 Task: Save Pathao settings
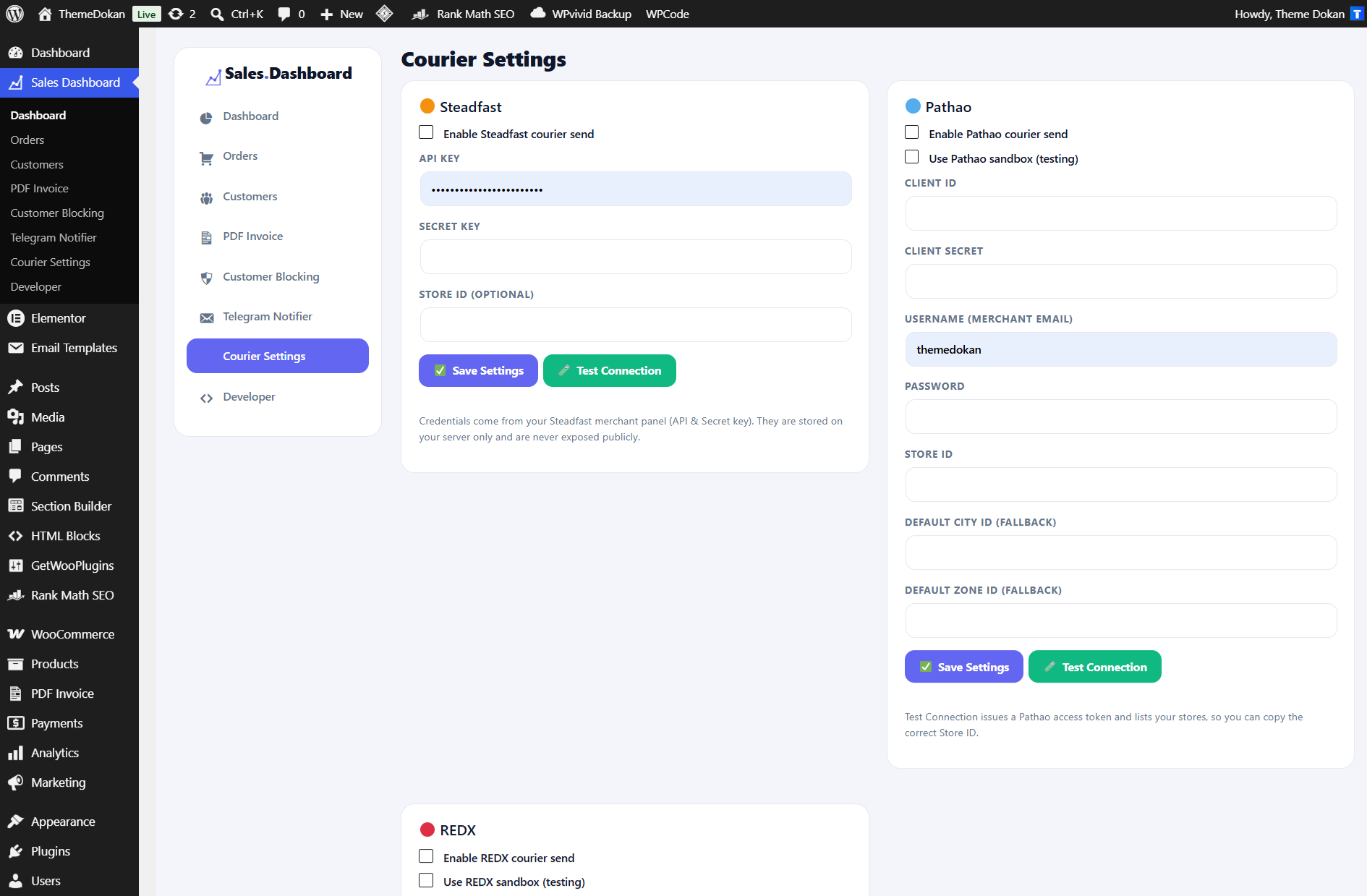[964, 667]
